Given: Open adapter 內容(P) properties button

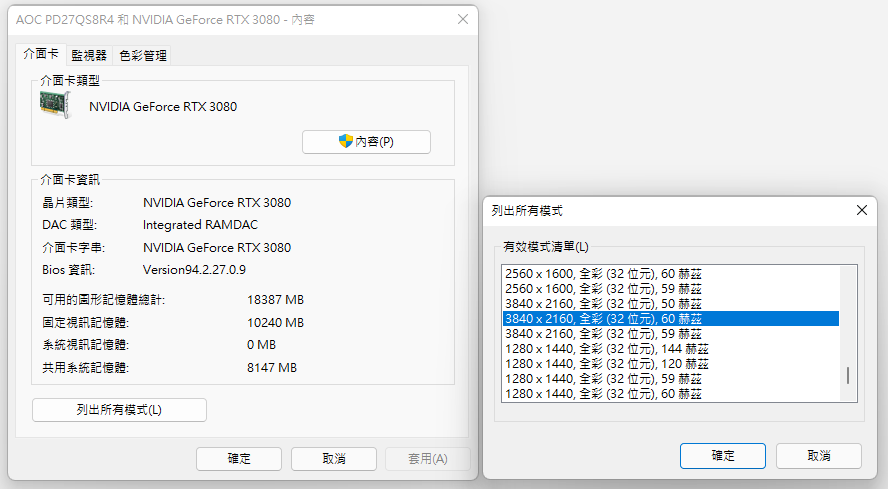Looking at the screenshot, I should (366, 142).
